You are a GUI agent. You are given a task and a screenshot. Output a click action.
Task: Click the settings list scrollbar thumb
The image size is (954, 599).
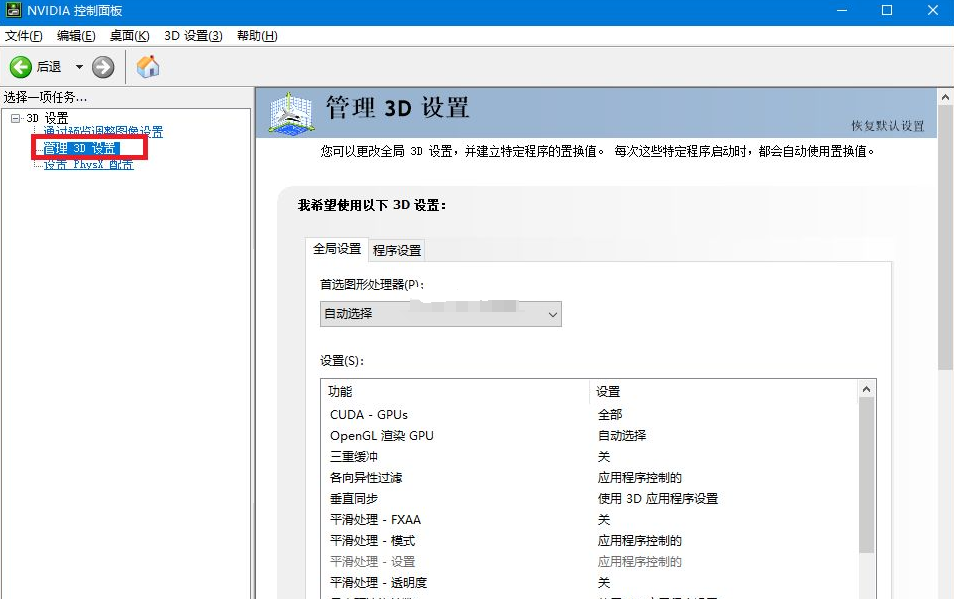click(x=866, y=476)
